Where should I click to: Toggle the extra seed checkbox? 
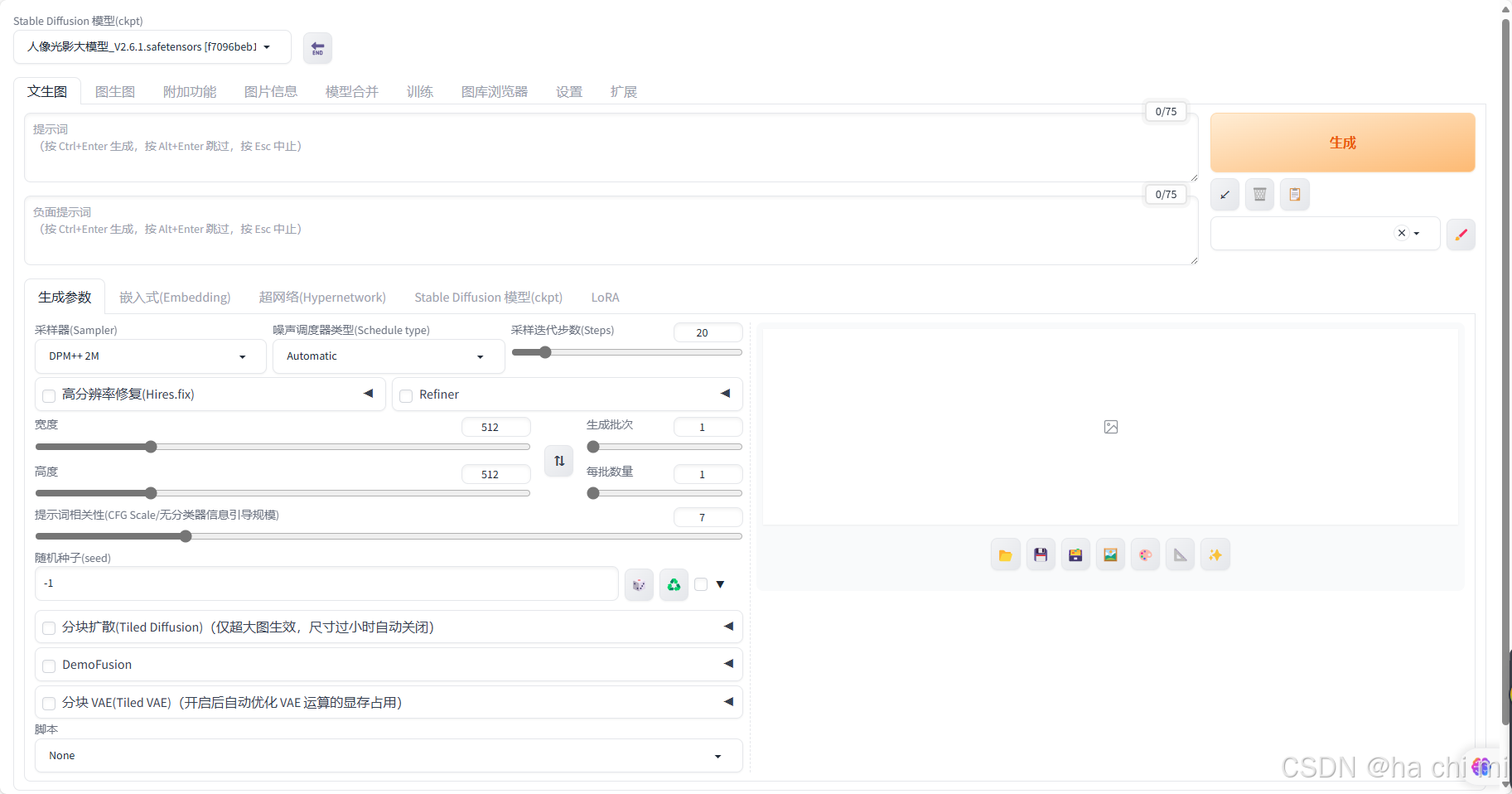tap(701, 584)
